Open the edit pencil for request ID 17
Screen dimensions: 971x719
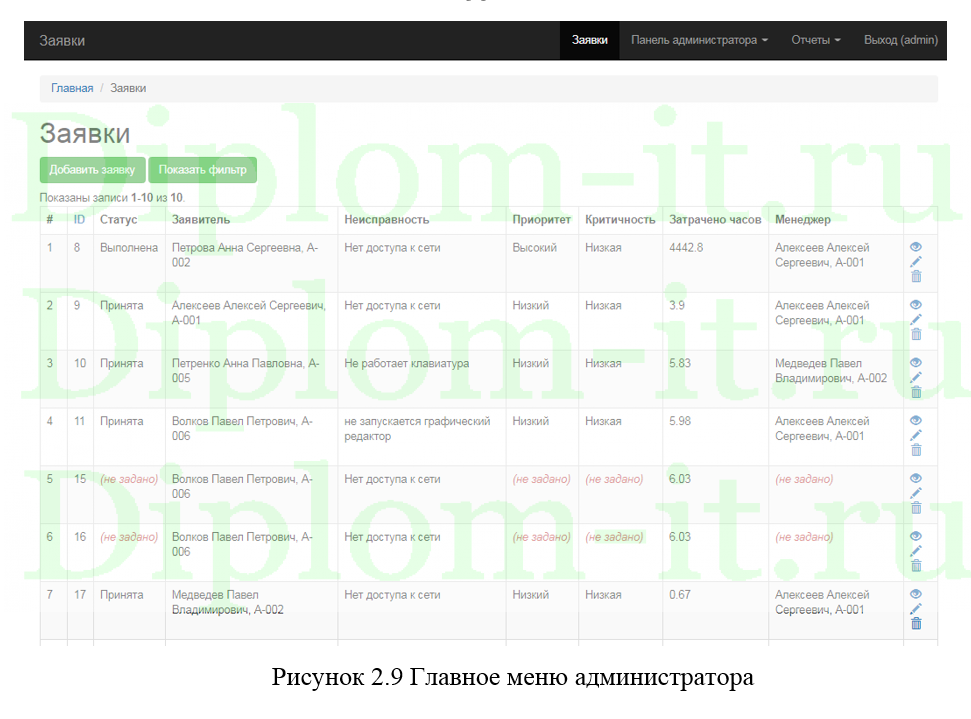915,609
